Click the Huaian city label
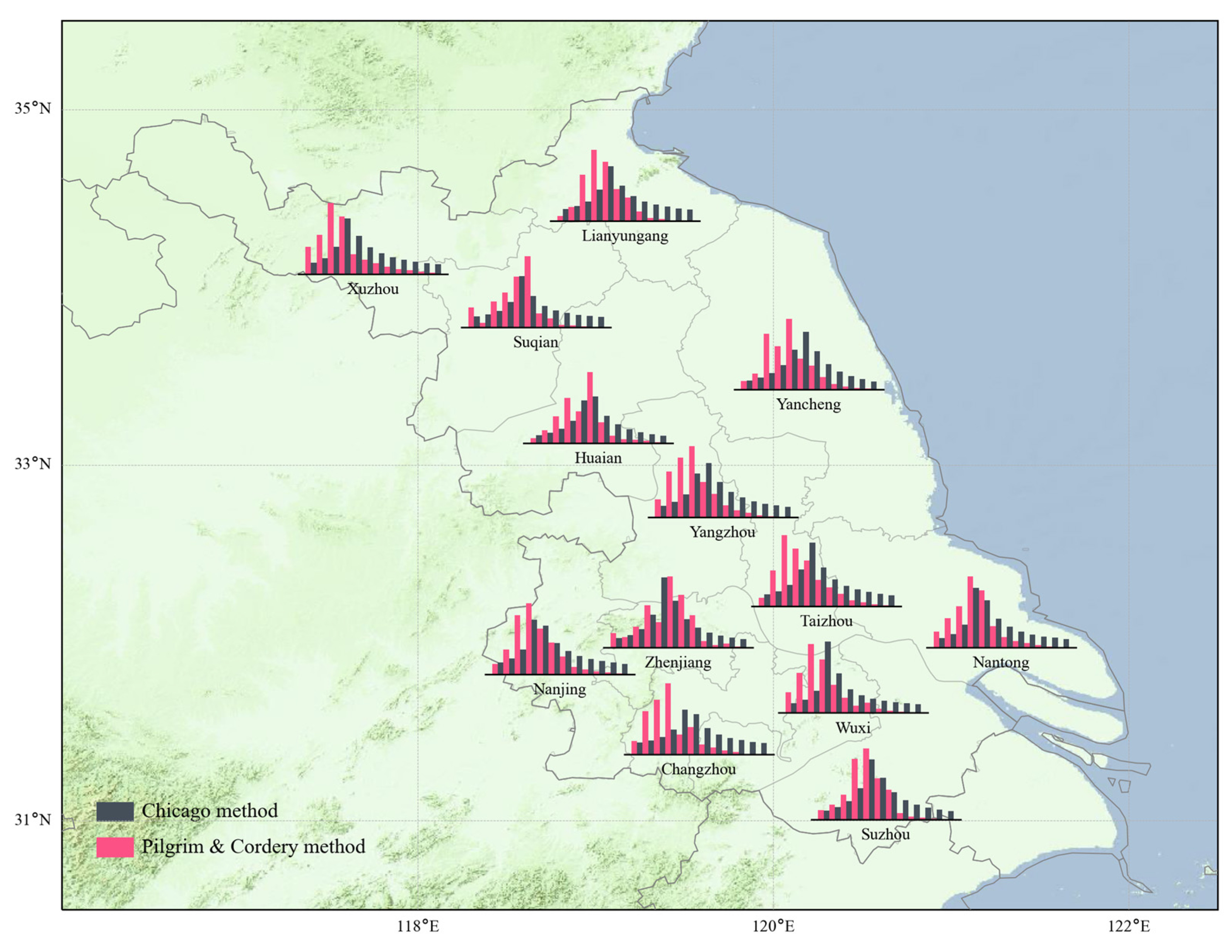1232x952 pixels. 598,458
